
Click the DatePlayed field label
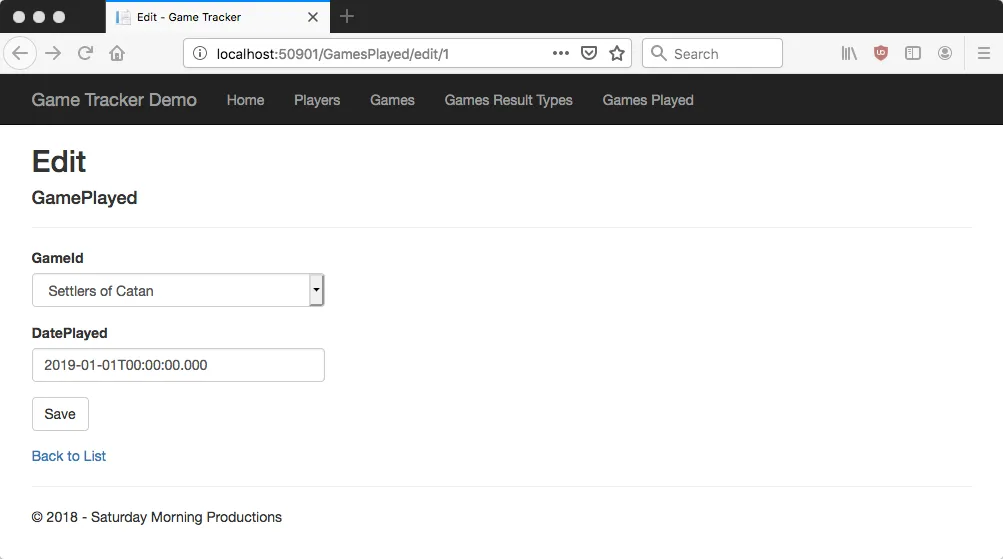point(70,333)
